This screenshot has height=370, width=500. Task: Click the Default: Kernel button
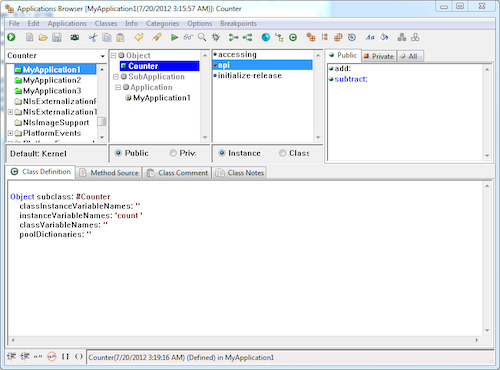click(x=56, y=154)
